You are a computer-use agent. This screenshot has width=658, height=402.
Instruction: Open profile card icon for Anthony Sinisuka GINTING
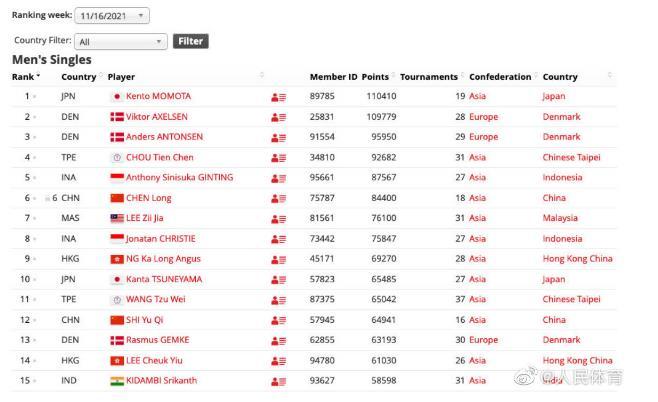click(278, 178)
